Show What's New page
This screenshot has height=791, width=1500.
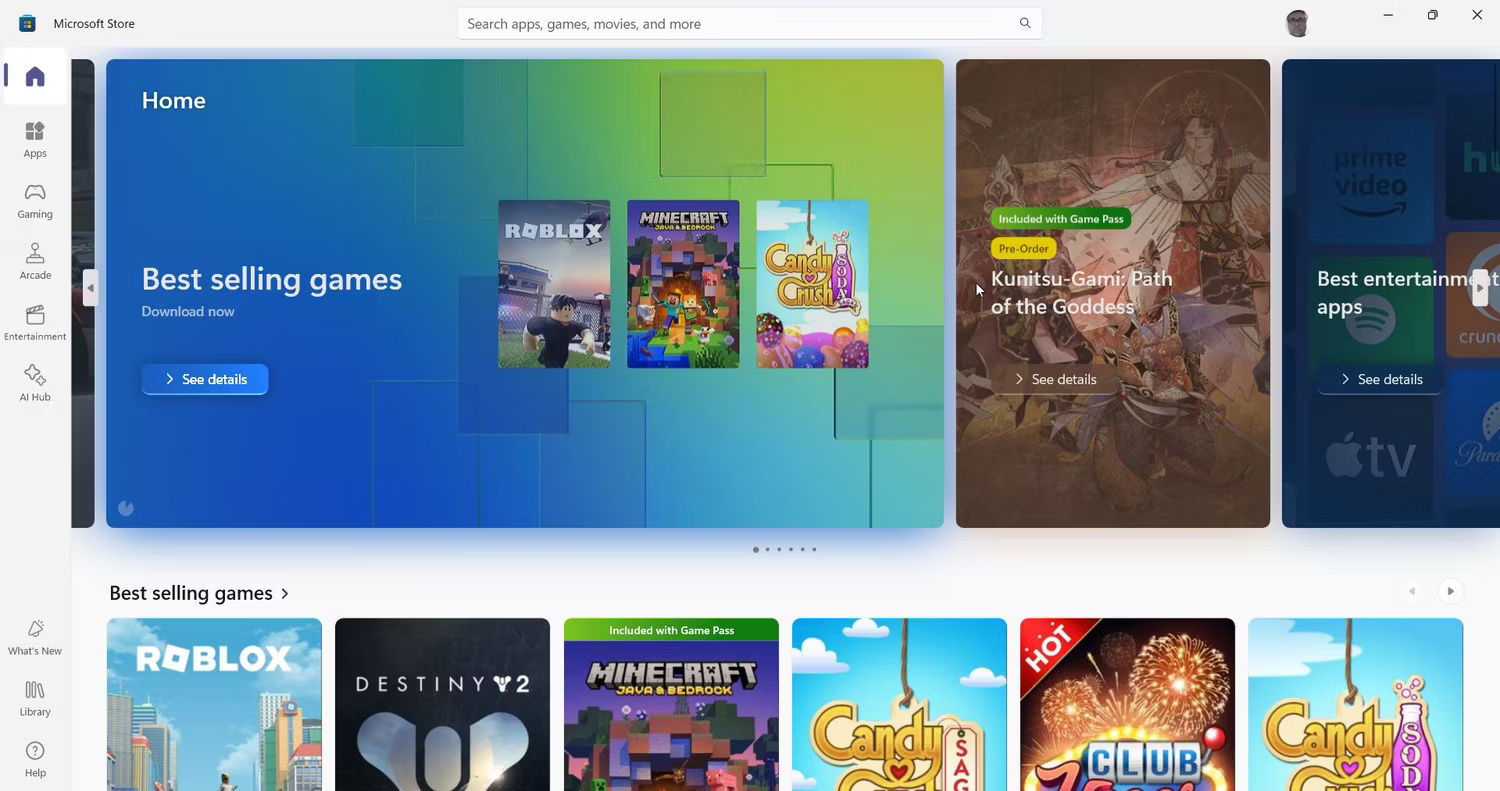tap(35, 637)
